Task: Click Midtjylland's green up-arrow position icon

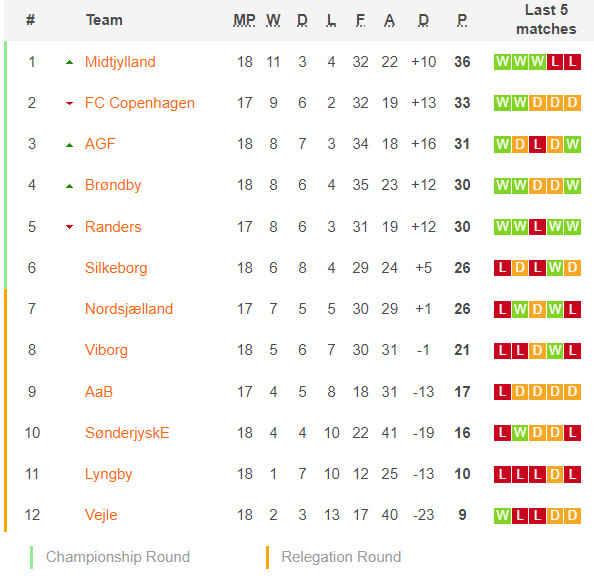Action: point(69,63)
